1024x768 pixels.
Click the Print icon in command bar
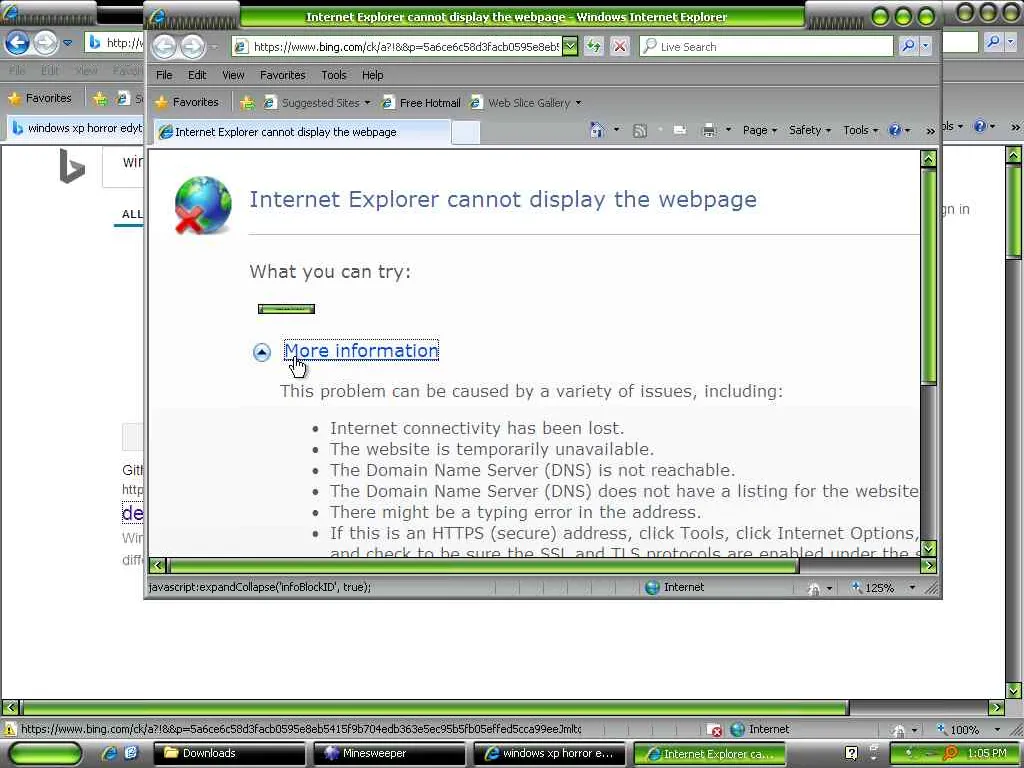tap(709, 131)
